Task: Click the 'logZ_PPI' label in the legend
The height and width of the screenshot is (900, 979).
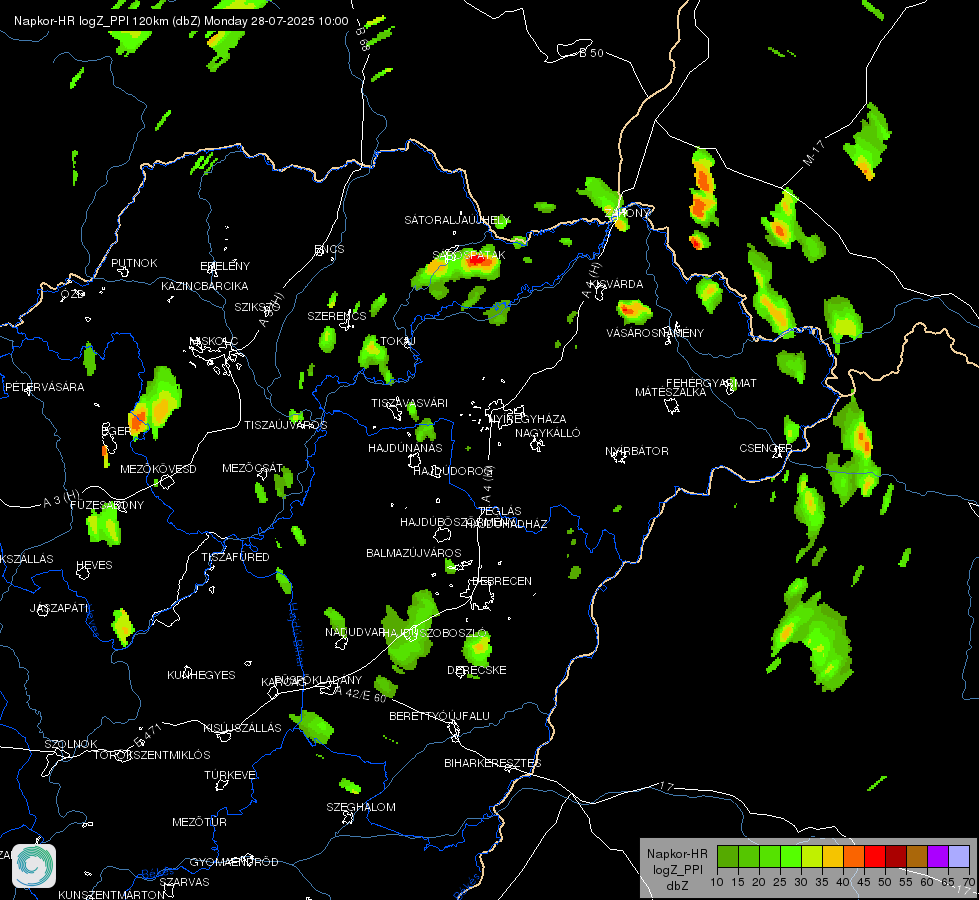Action: pos(677,869)
